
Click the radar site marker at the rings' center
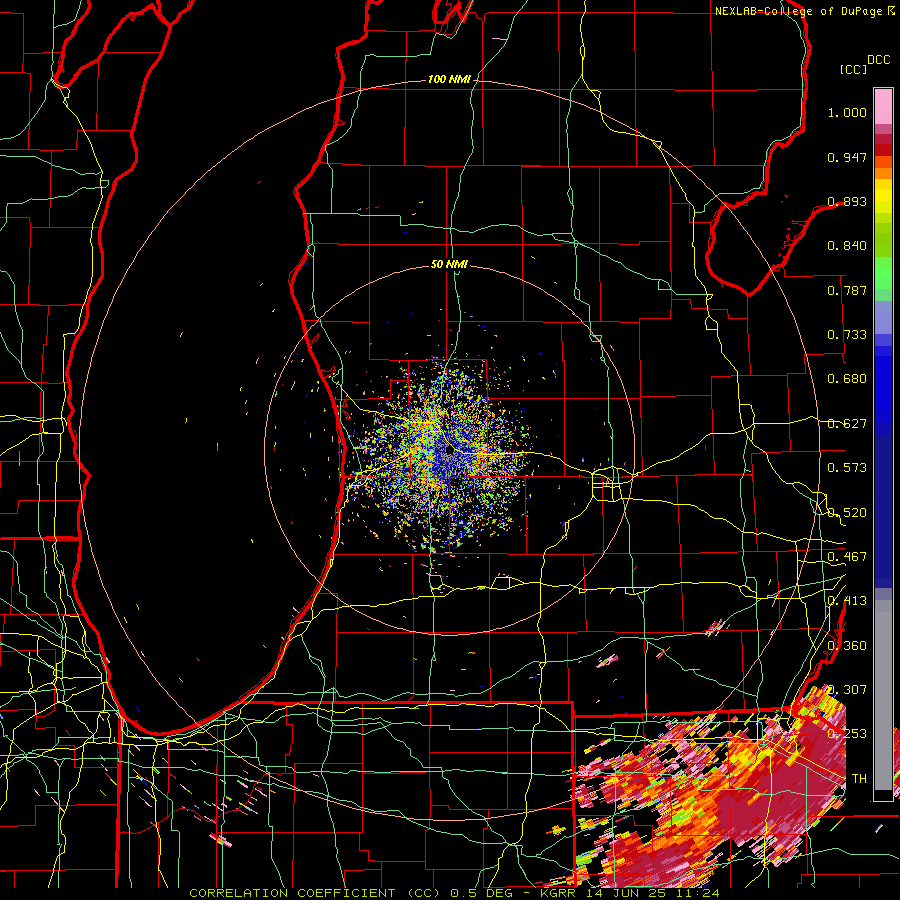point(449,451)
